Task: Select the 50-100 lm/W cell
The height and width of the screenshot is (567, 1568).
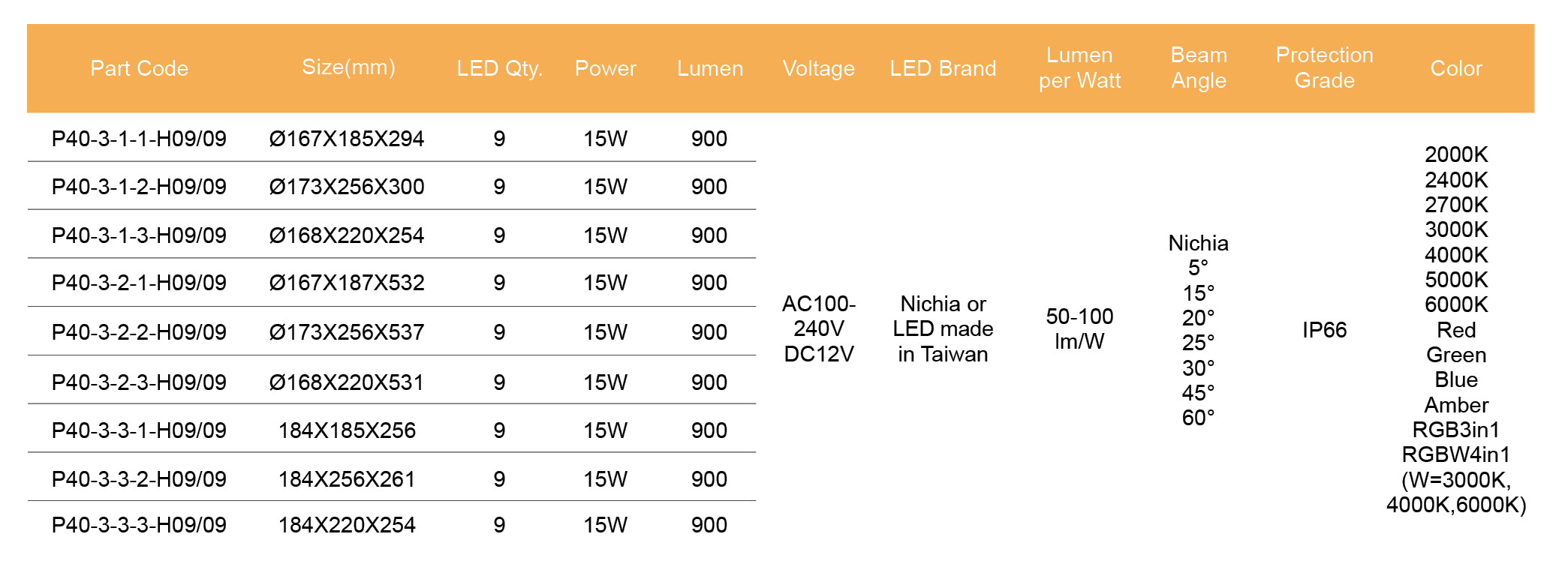Action: pos(1079,328)
